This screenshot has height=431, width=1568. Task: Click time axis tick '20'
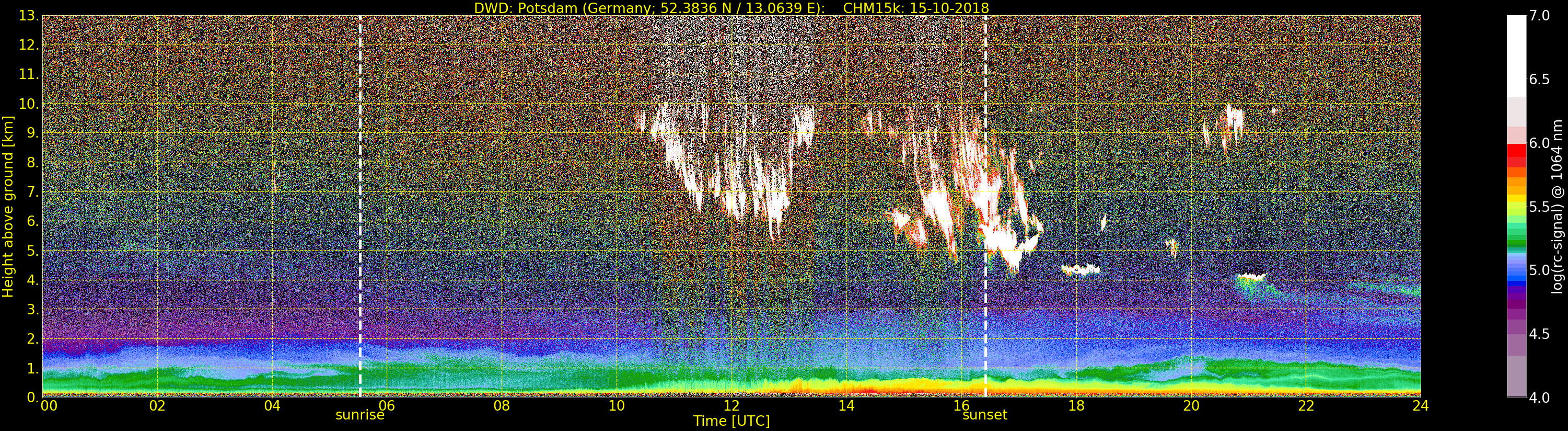(x=1191, y=406)
